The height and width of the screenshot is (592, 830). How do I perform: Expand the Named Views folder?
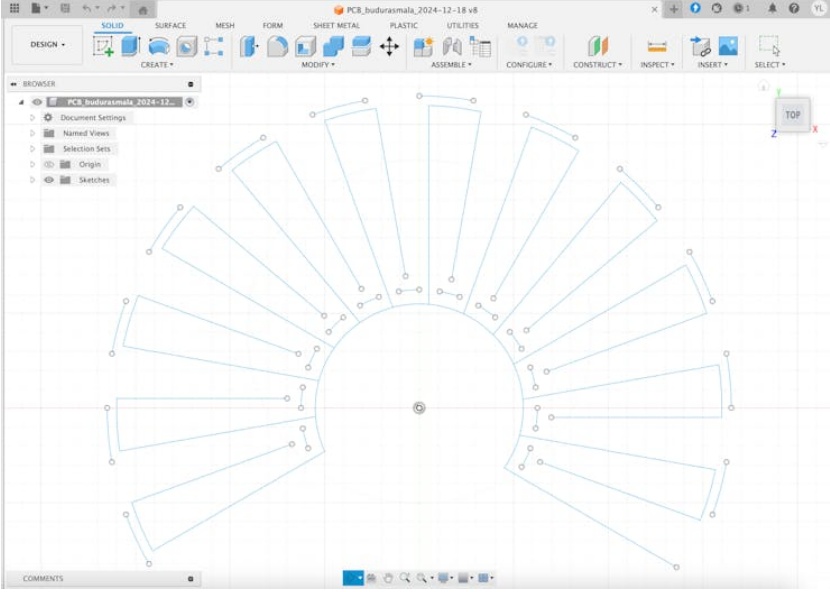tap(32, 133)
